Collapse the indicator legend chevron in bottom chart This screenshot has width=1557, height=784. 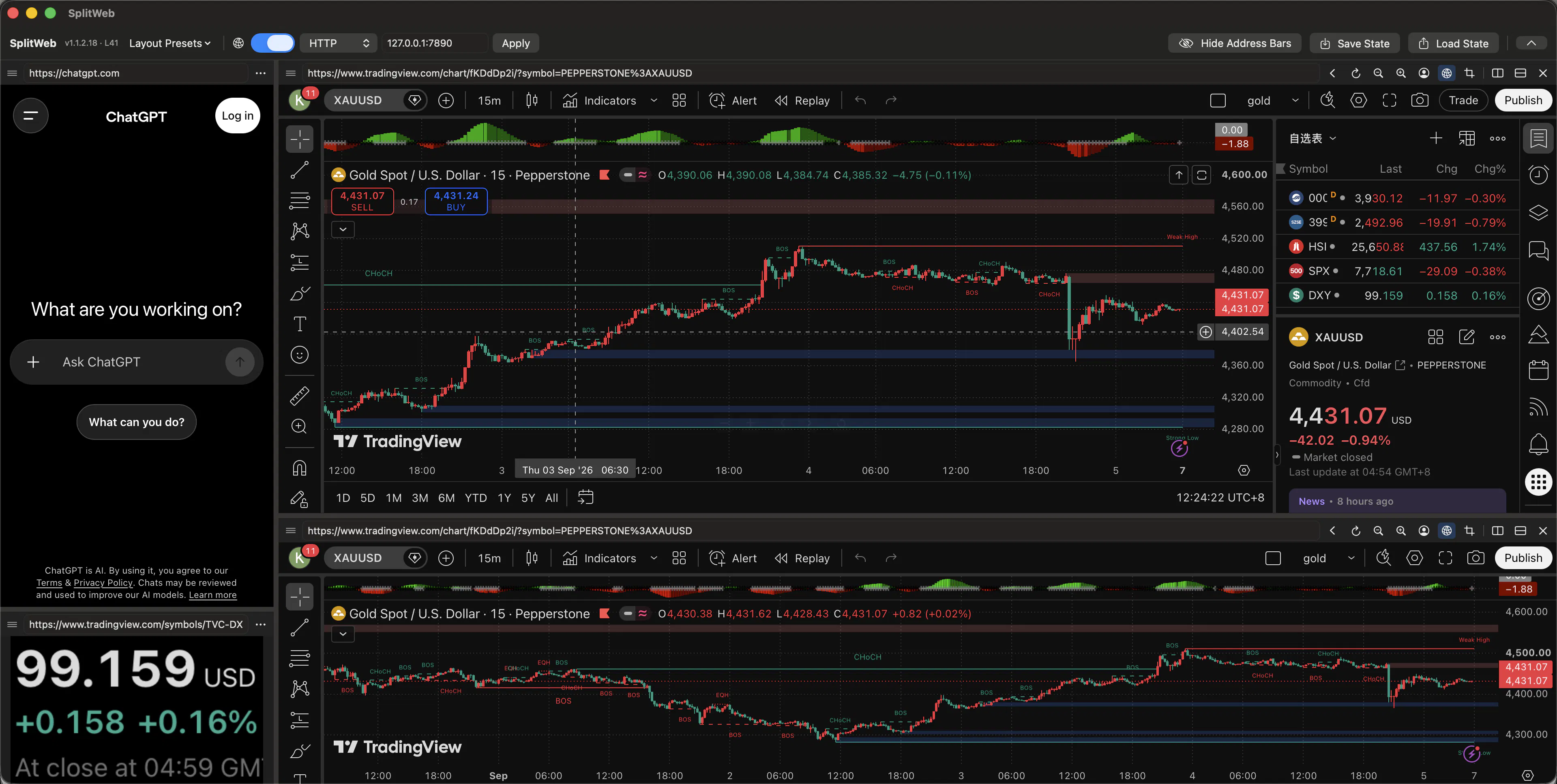coord(343,634)
